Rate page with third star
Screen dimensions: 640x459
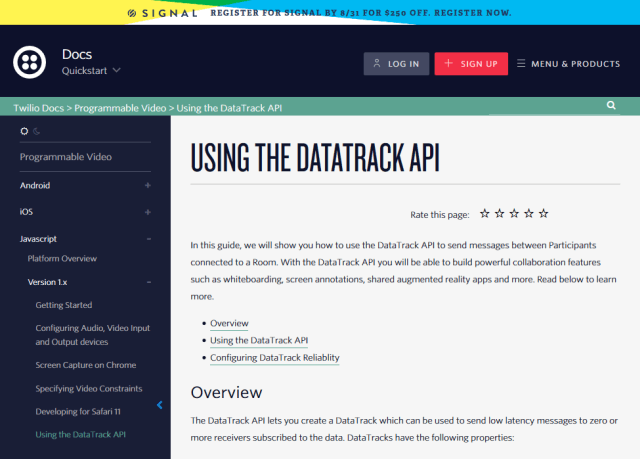[x=514, y=213]
